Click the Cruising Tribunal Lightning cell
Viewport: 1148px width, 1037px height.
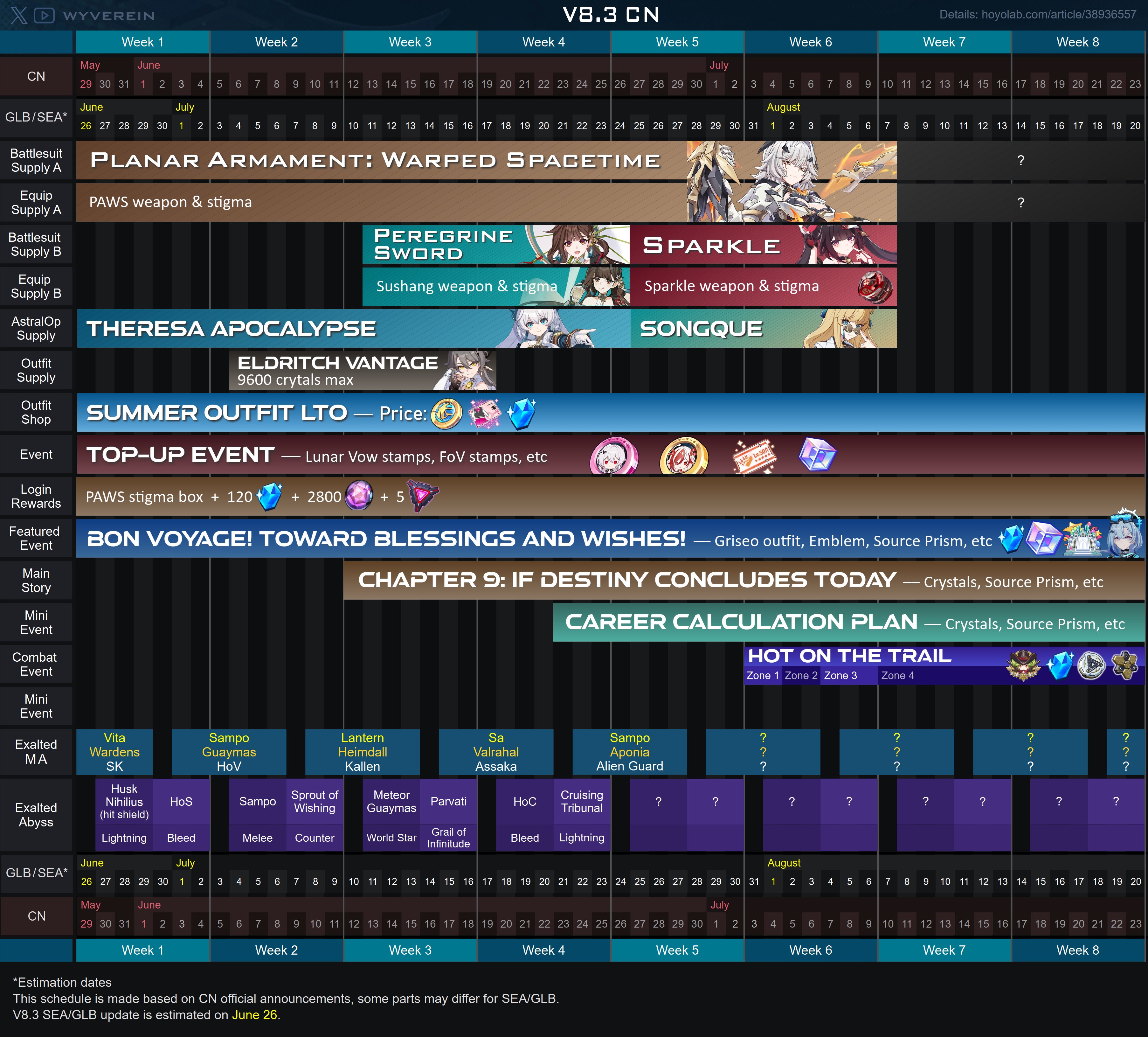(x=582, y=815)
